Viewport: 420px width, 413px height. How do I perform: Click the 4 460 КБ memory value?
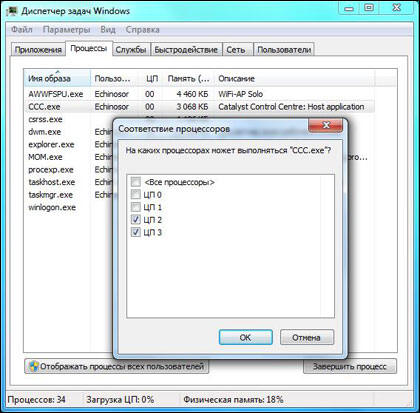192,94
